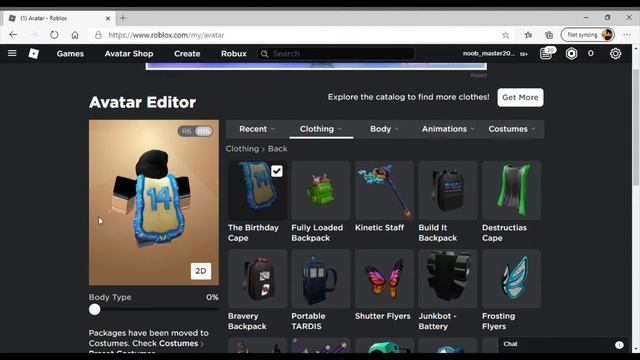Screen dimensions: 640x360
Task: Open the Games menu
Action: coord(70,53)
